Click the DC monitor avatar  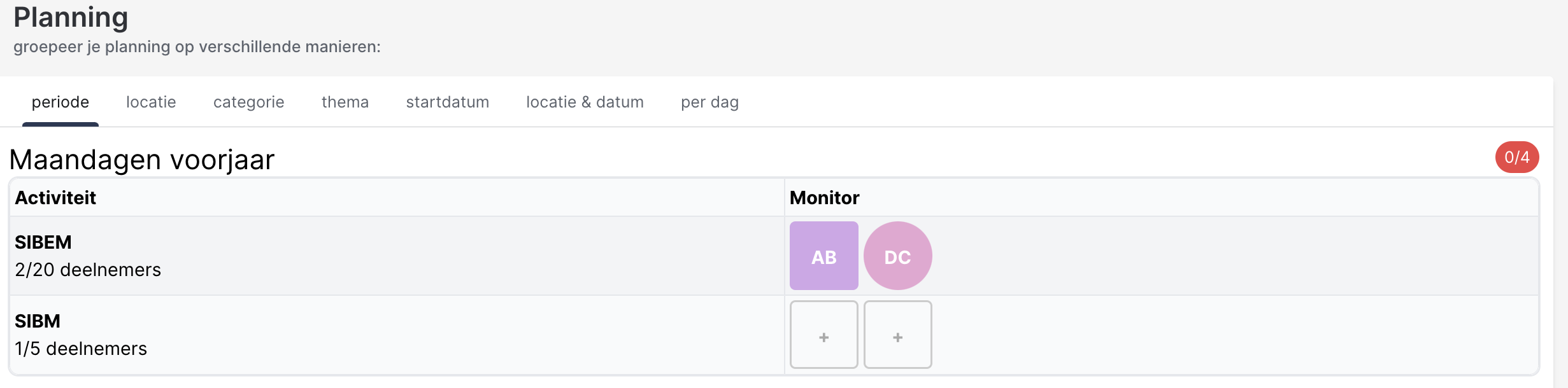point(897,256)
